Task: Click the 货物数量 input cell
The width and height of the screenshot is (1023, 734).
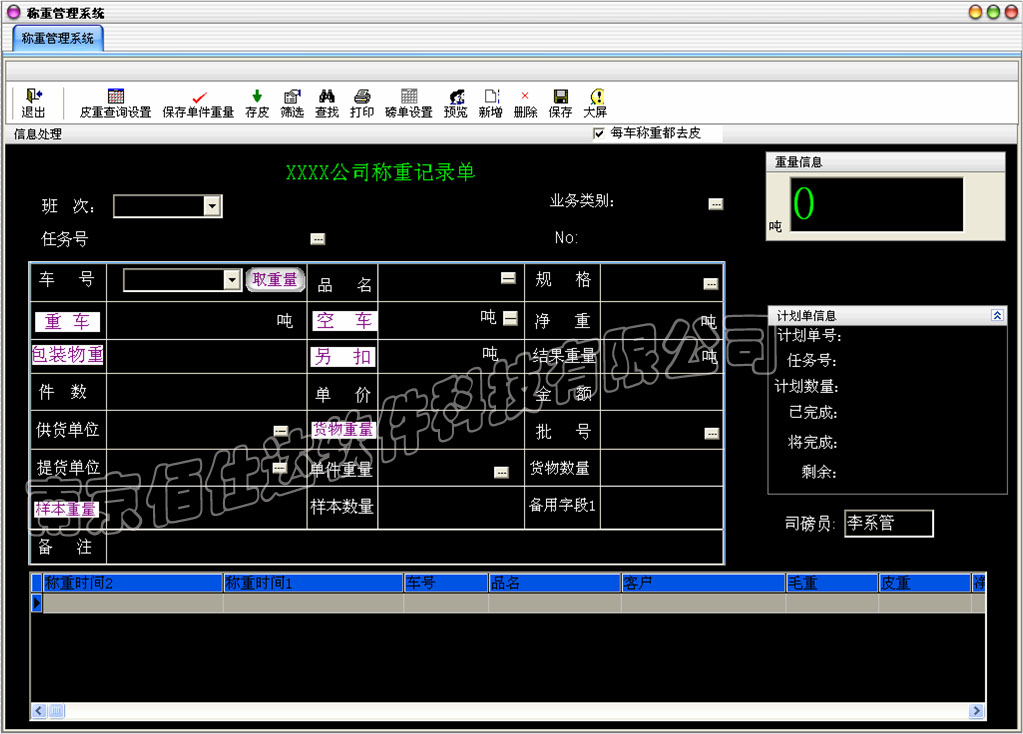Action: point(661,468)
